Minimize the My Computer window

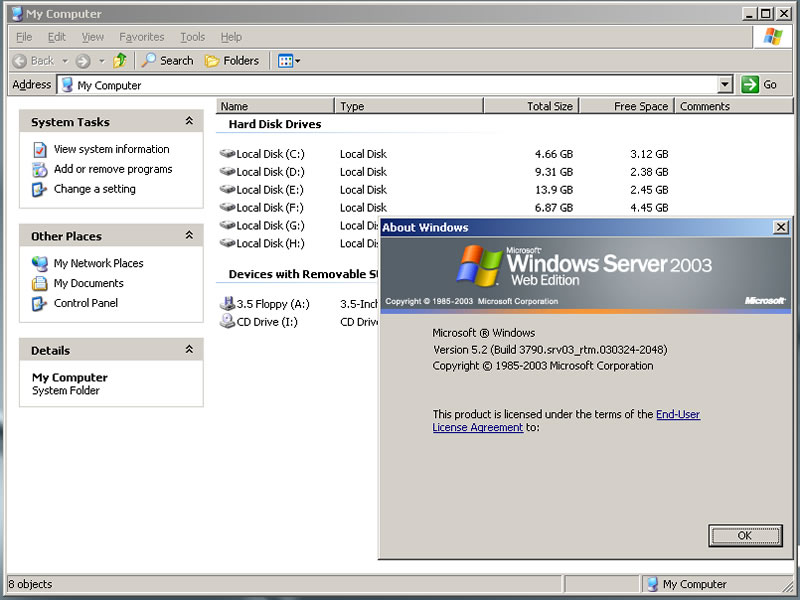pyautogui.click(x=748, y=13)
